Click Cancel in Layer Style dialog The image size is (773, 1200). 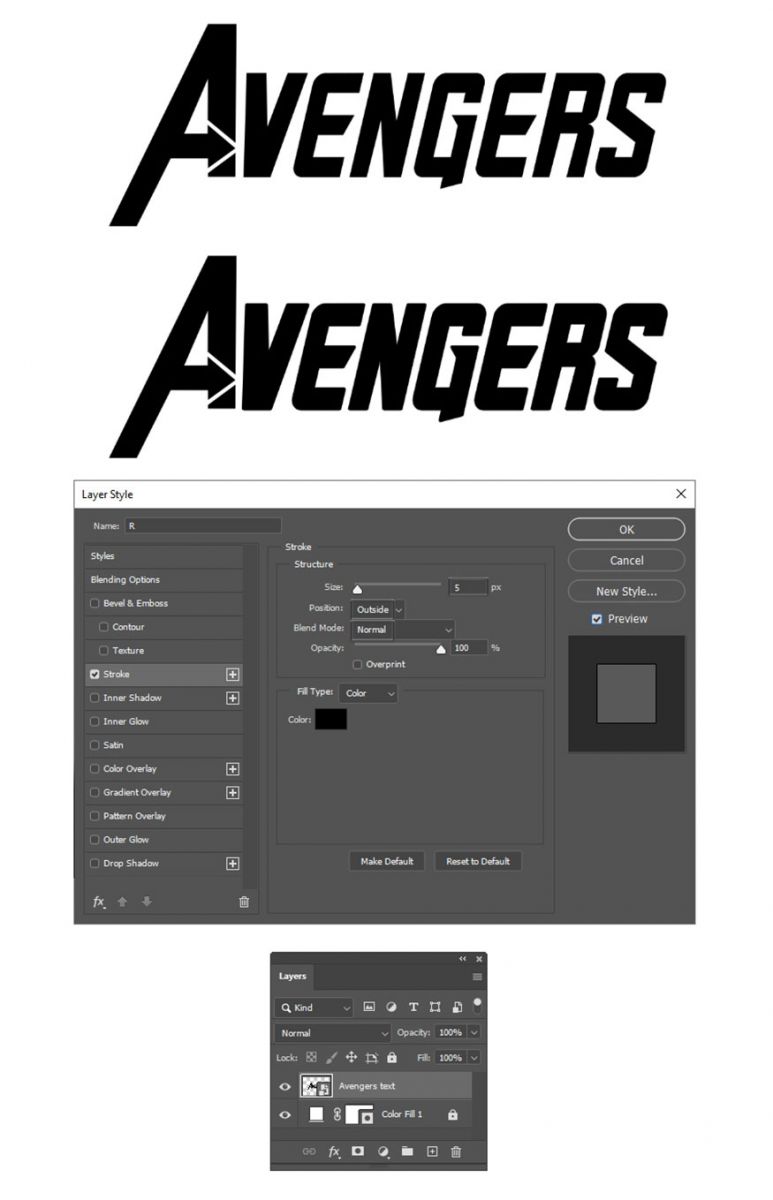click(x=626, y=560)
